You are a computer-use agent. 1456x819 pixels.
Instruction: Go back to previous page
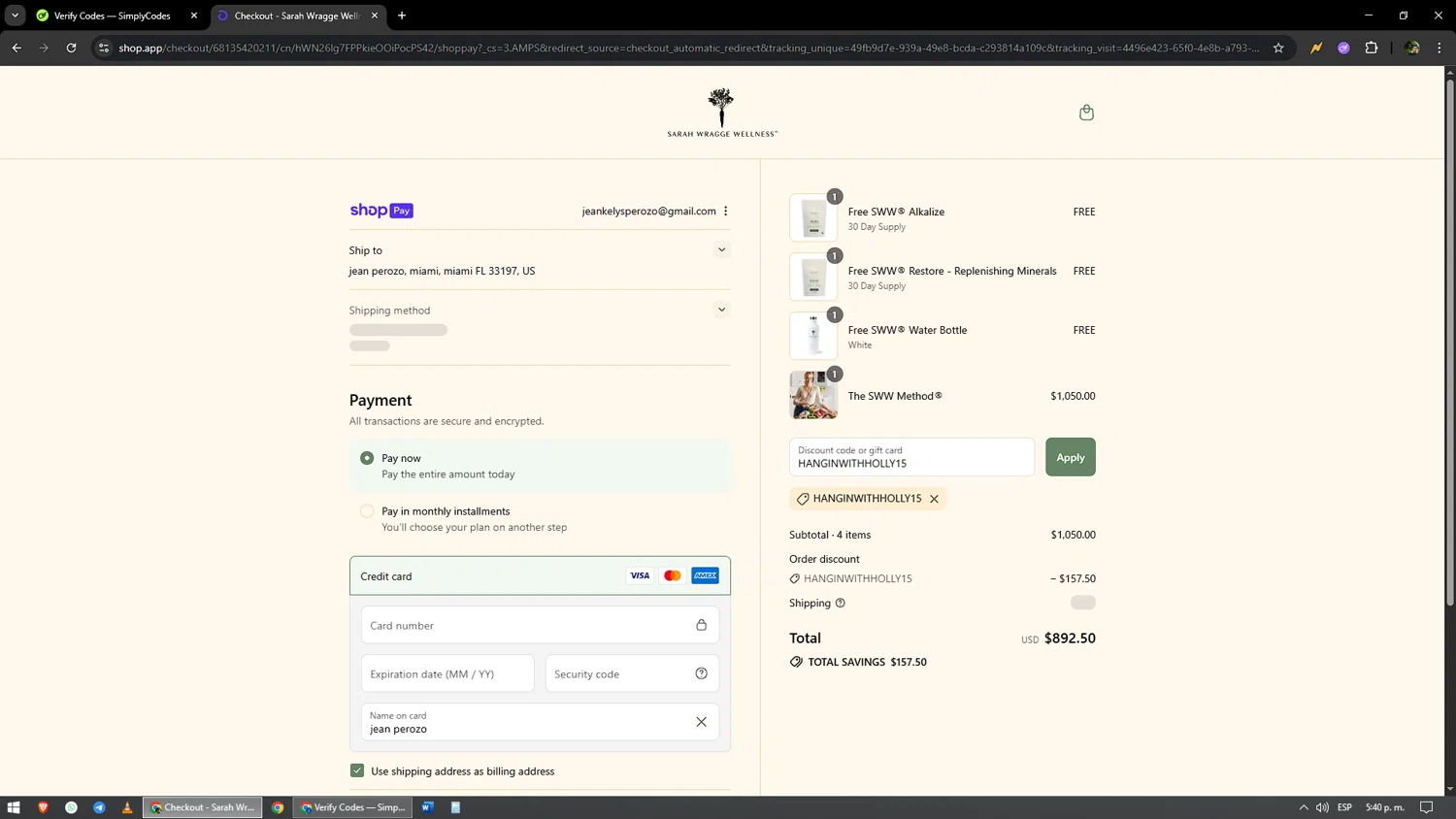click(x=17, y=48)
